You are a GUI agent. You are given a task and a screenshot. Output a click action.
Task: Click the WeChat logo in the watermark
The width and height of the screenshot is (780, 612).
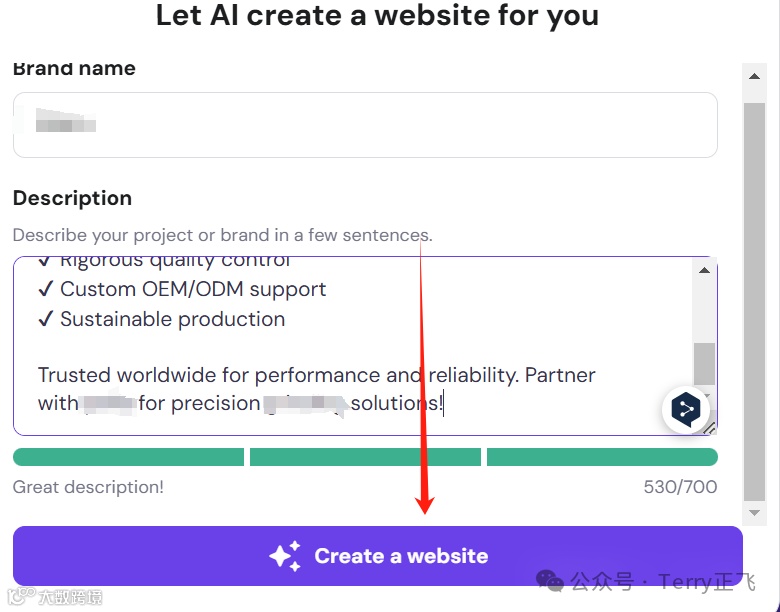550,581
